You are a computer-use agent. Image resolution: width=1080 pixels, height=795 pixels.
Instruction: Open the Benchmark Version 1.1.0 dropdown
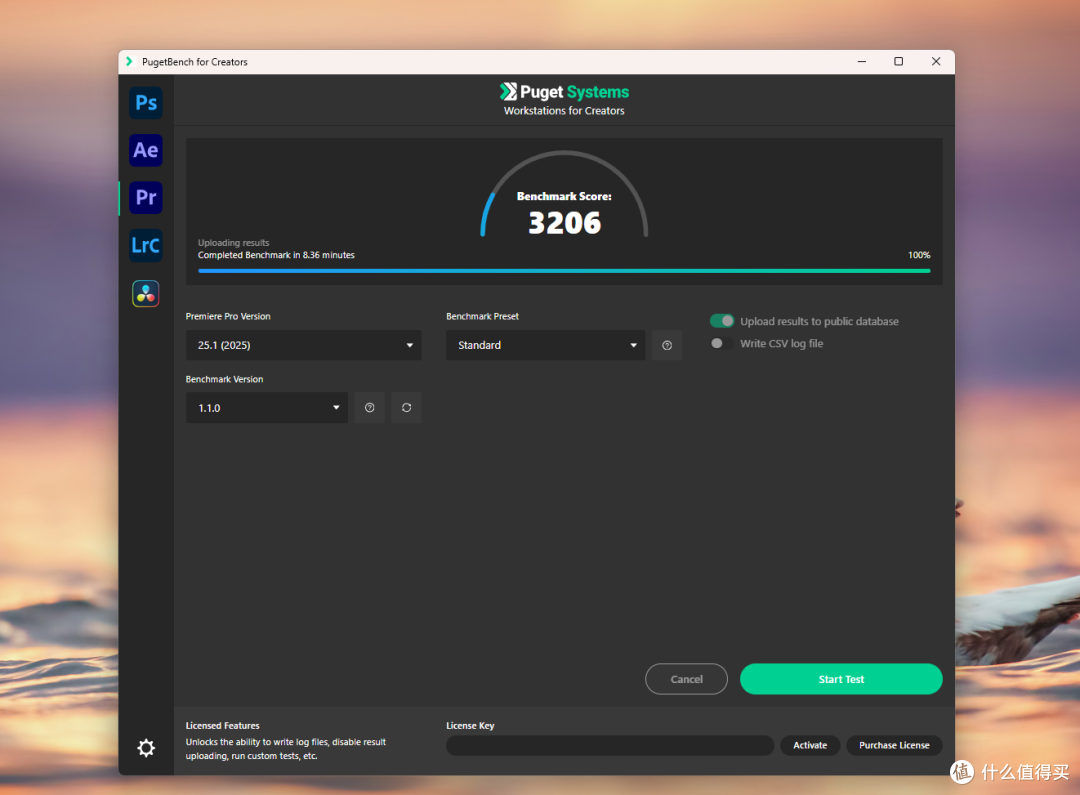click(267, 408)
